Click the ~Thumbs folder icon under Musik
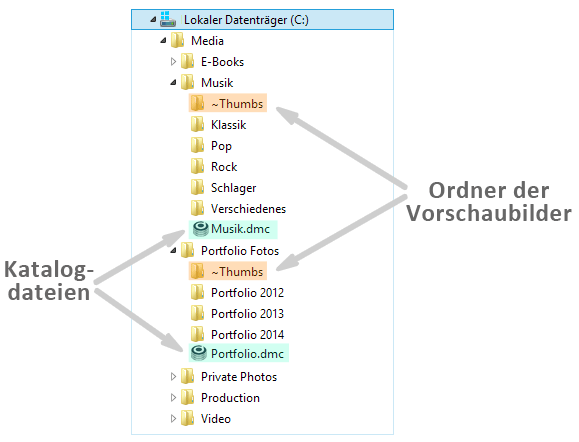Viewport: 579px width, 442px height. click(197, 103)
